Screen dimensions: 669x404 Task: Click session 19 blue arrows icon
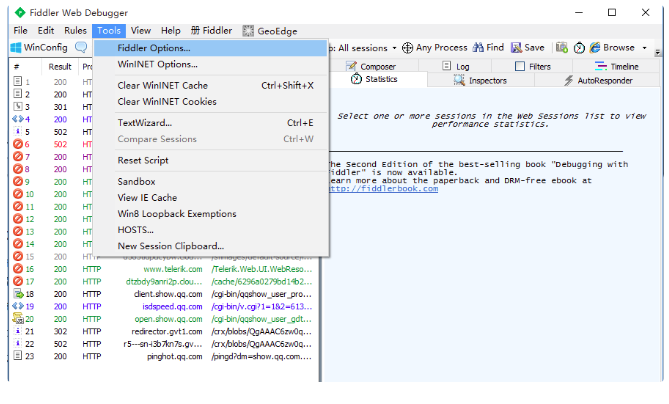(18, 306)
